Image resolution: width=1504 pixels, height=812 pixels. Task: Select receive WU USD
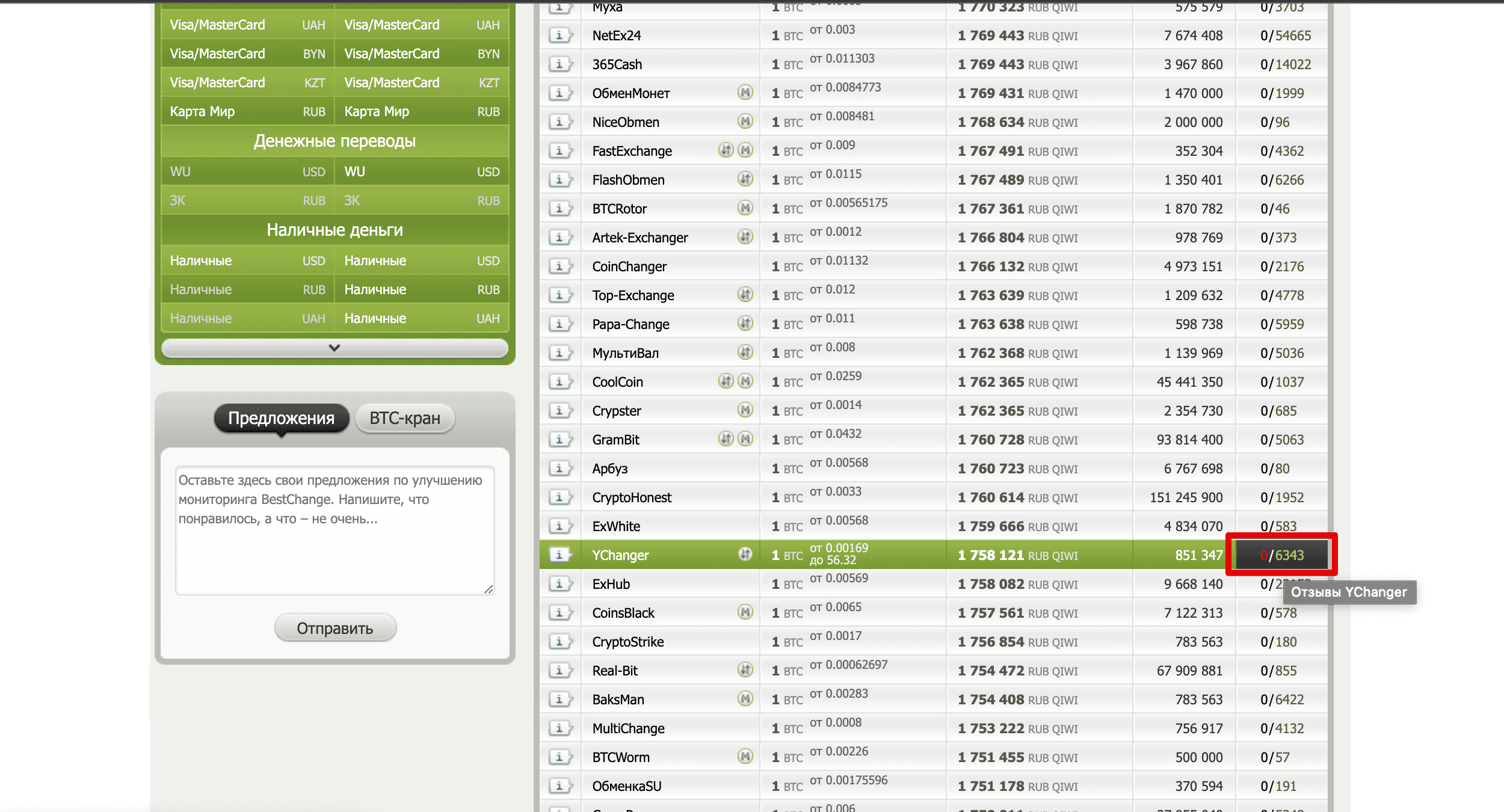(x=422, y=172)
